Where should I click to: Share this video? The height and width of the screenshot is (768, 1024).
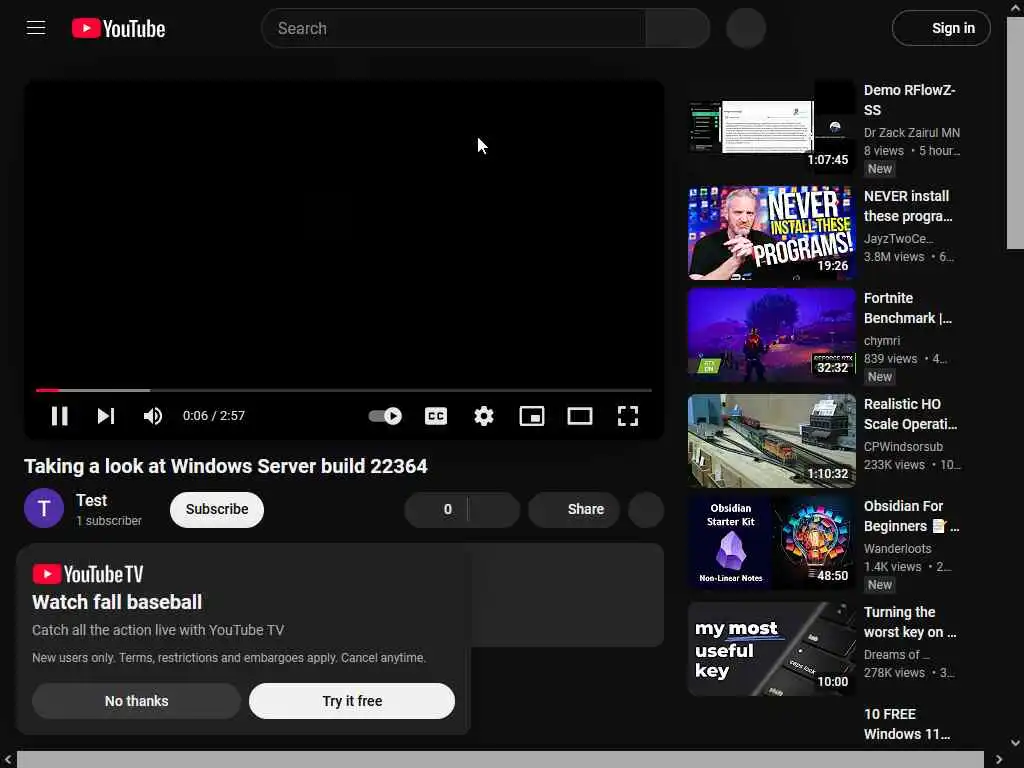click(574, 509)
